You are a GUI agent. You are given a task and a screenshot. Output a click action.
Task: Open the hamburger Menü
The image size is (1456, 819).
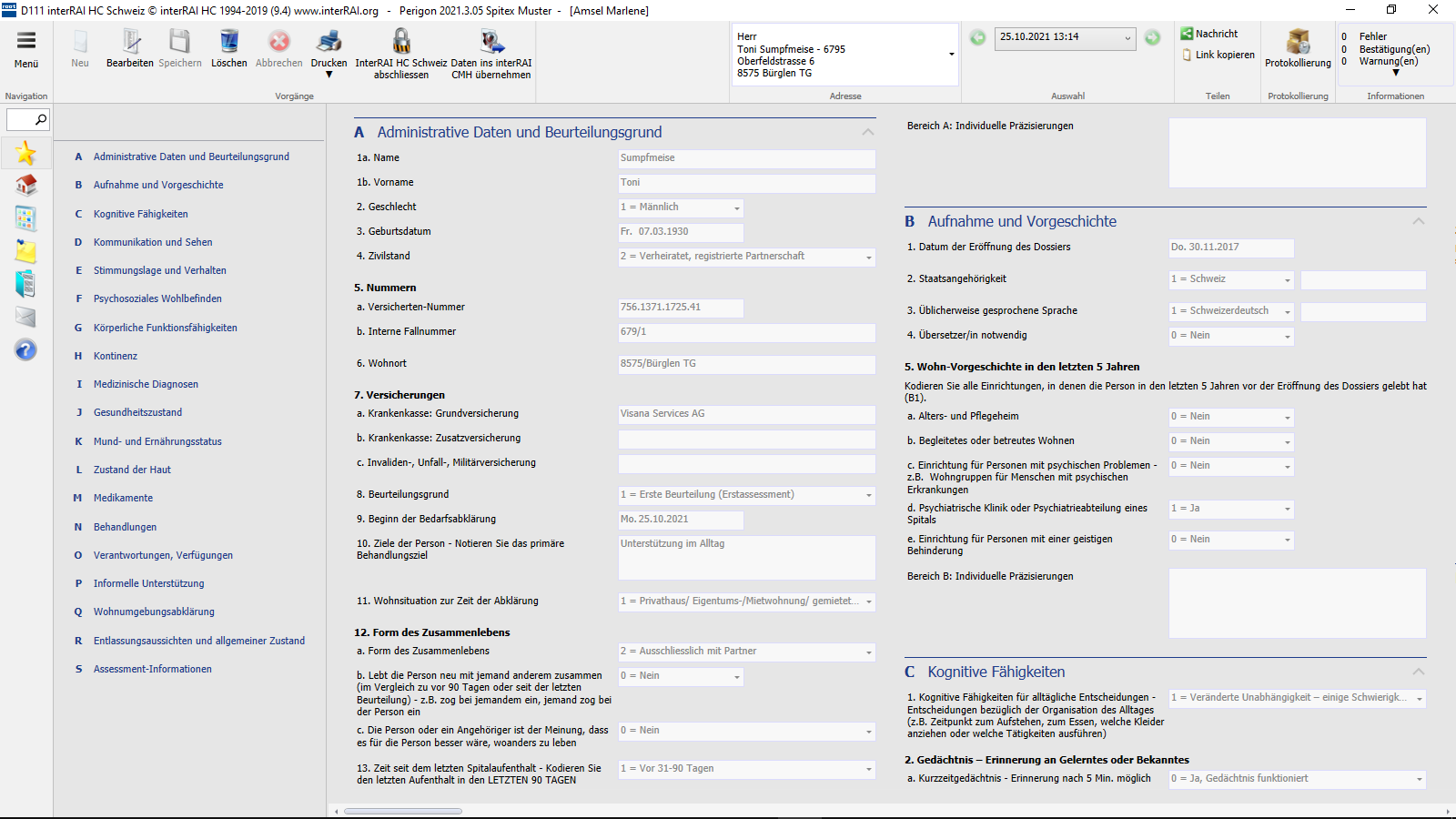tap(26, 41)
